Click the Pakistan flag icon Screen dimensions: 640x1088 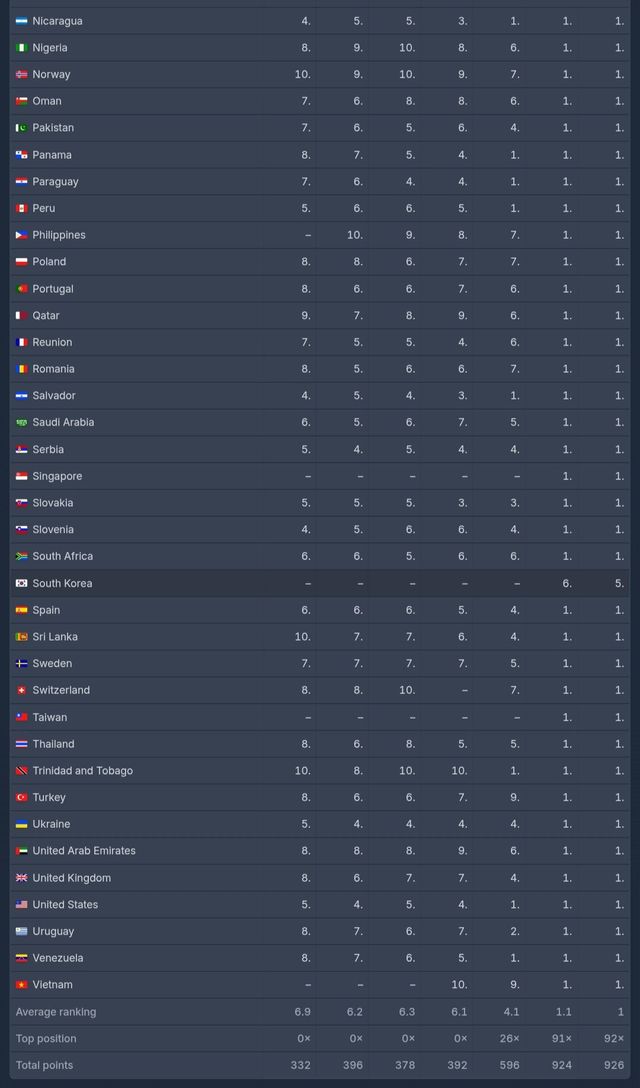pyautogui.click(x=21, y=128)
